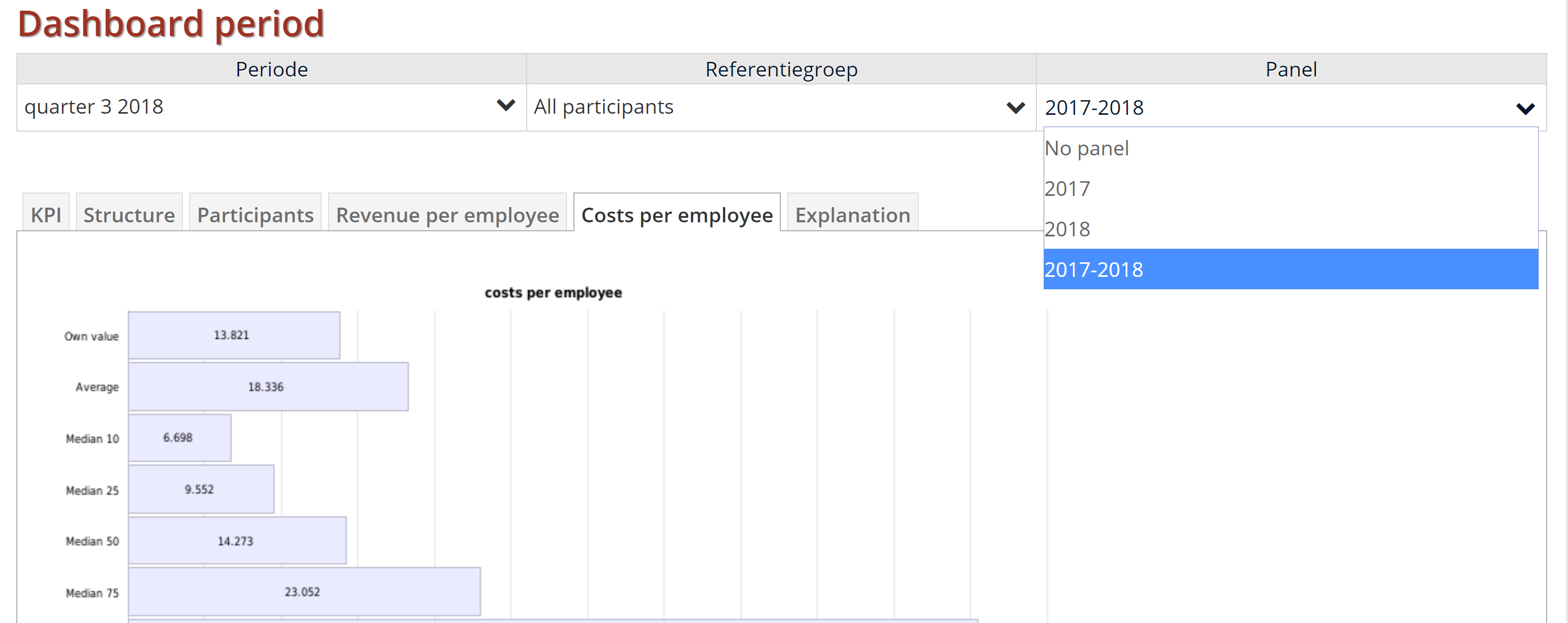Click the 'Referentiegroep' column header
Image resolution: width=1568 pixels, height=623 pixels.
coord(781,69)
